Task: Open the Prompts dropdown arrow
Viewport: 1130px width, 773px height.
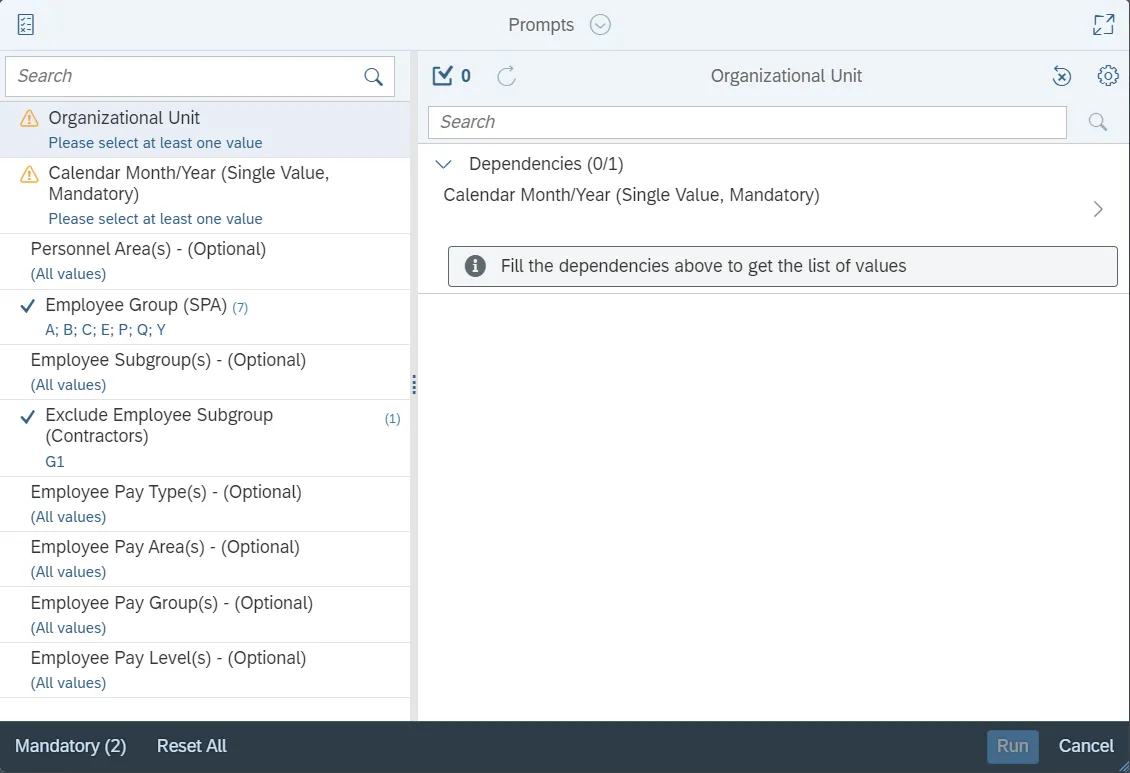Action: click(x=600, y=25)
